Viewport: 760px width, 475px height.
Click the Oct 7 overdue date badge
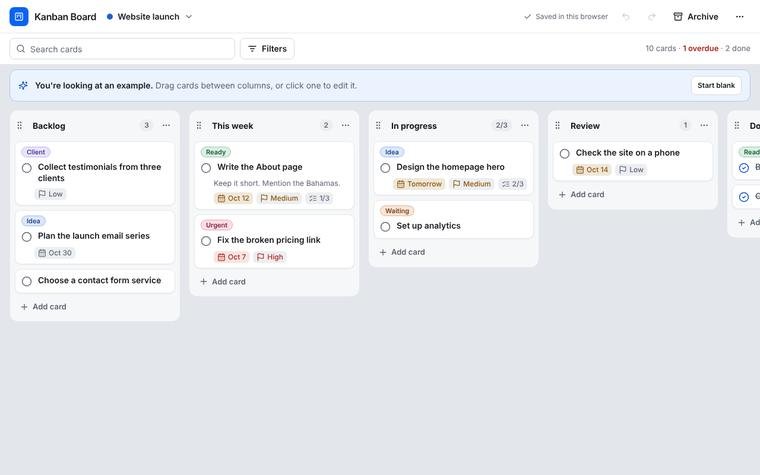click(x=232, y=257)
